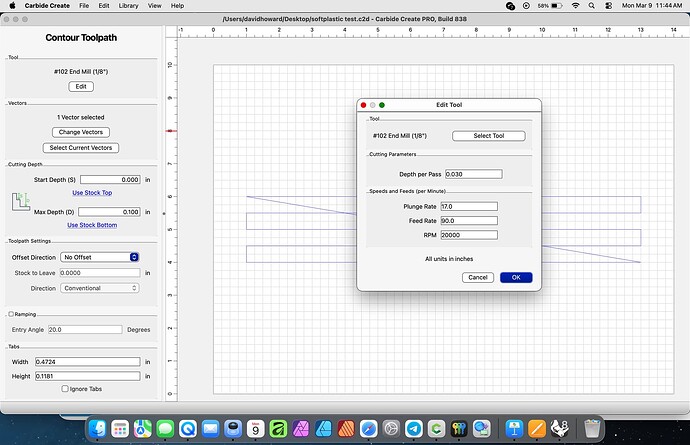Open Launchpad in the dock
690x445 pixels.
(120, 428)
